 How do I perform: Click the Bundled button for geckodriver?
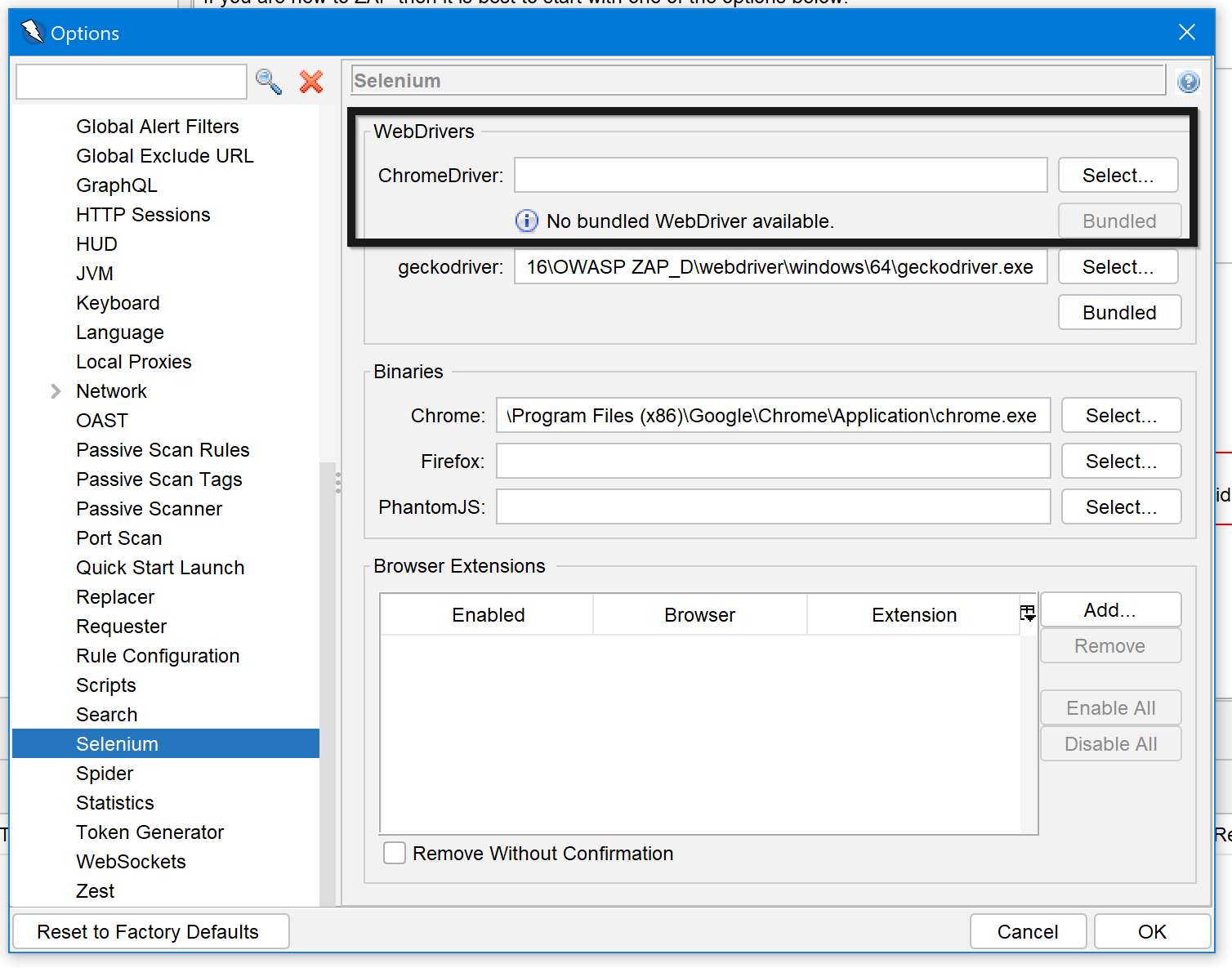tap(1119, 312)
